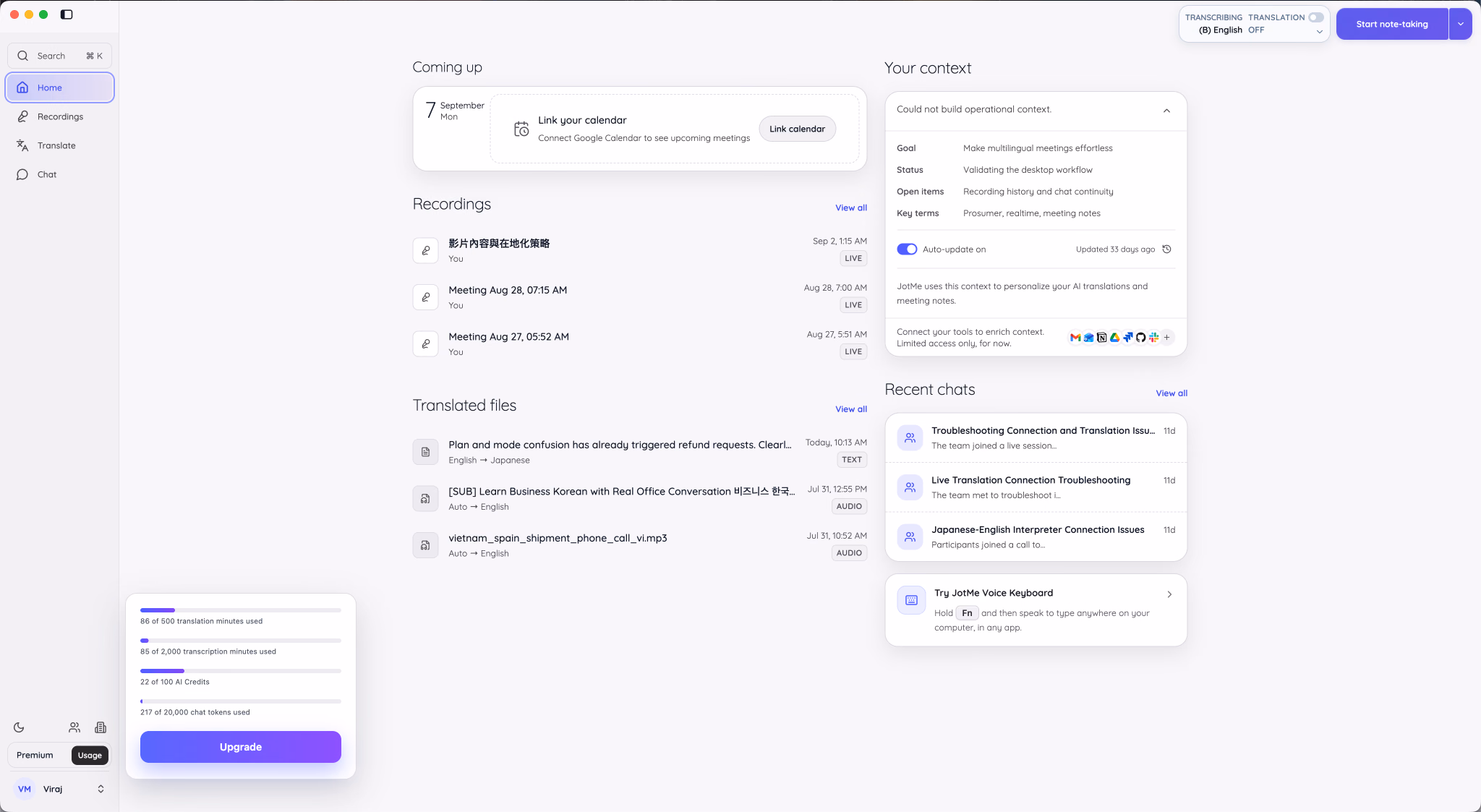Click the Start note-taking button
1481x812 pixels.
coord(1392,24)
